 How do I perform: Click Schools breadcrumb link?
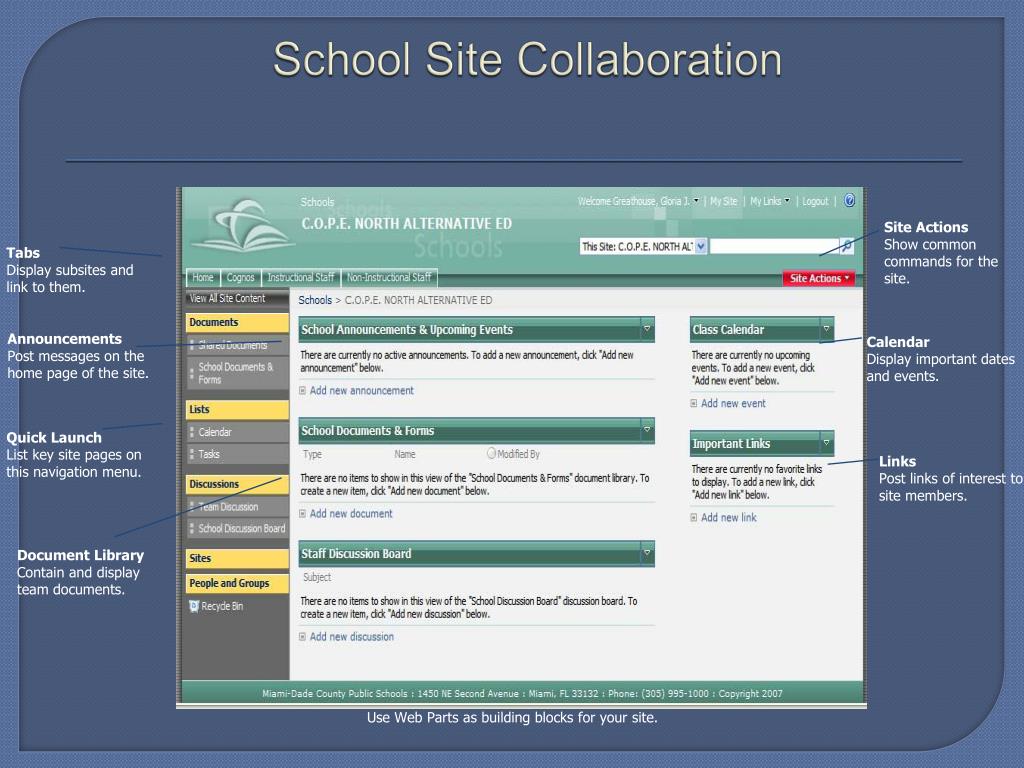coord(315,300)
